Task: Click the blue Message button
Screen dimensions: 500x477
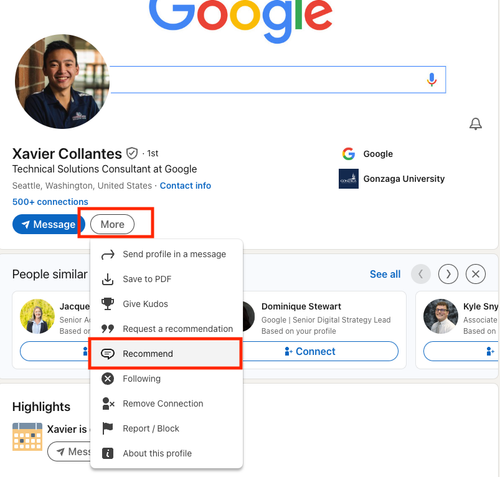Action: [49, 224]
